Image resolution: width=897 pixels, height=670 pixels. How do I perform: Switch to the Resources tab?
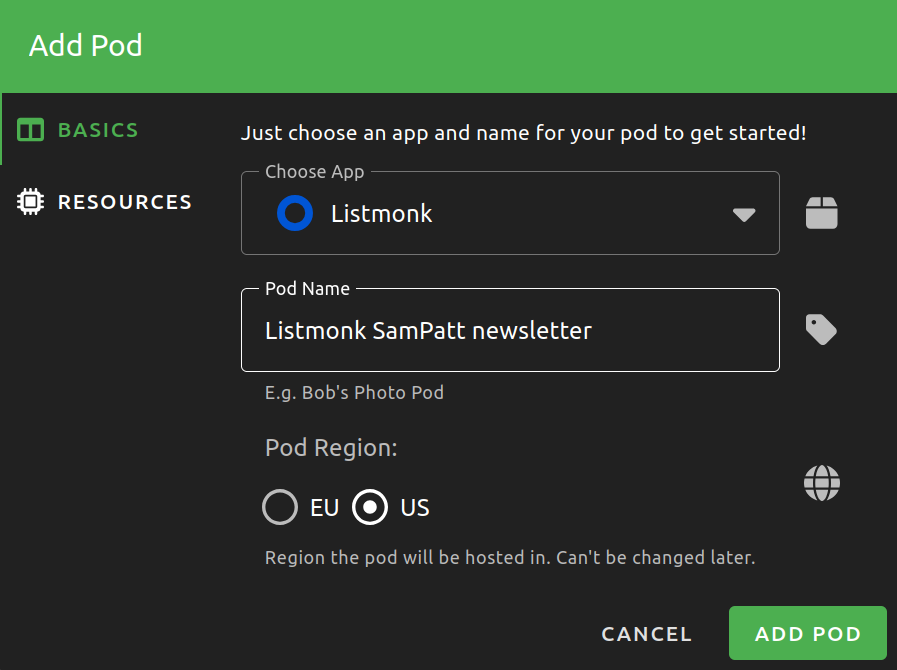click(x=105, y=201)
